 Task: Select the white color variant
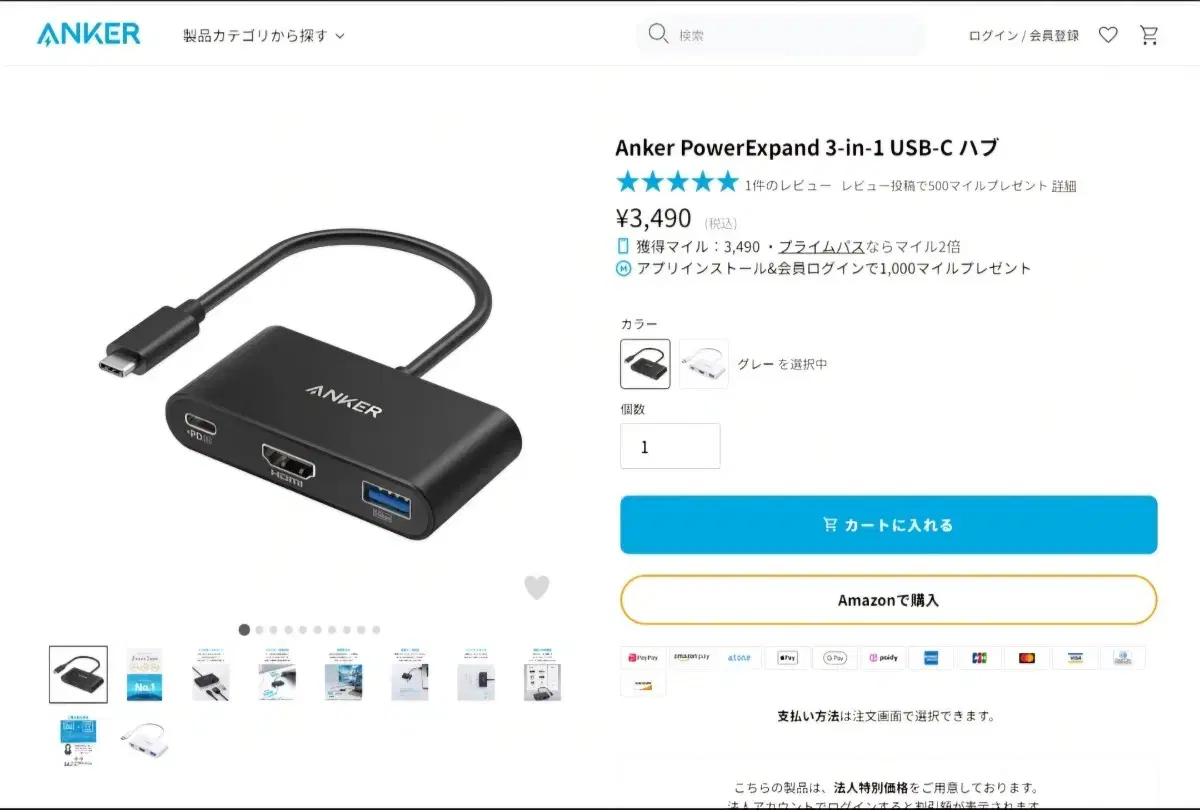pos(704,364)
